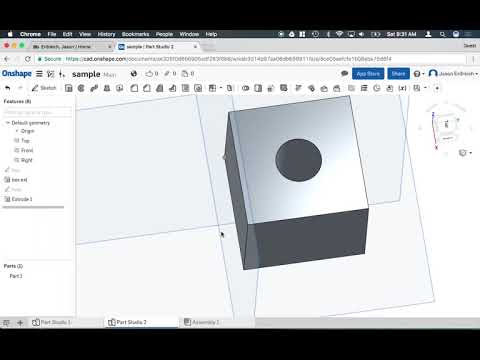
Task: Open the Jason user account menu
Action: [x=453, y=73]
